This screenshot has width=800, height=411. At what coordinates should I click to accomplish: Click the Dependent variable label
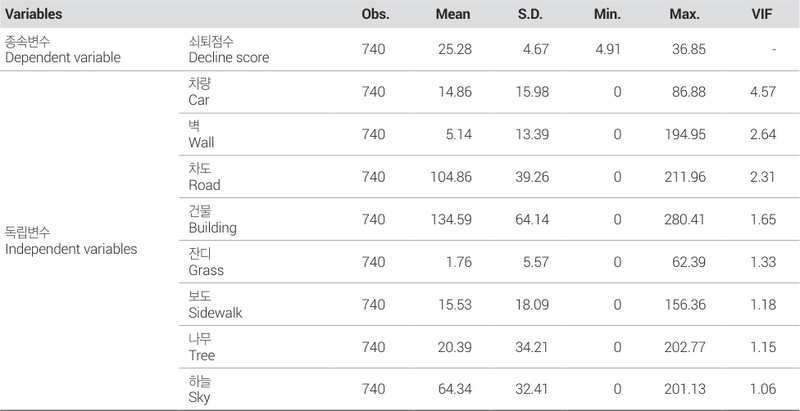coord(62,57)
